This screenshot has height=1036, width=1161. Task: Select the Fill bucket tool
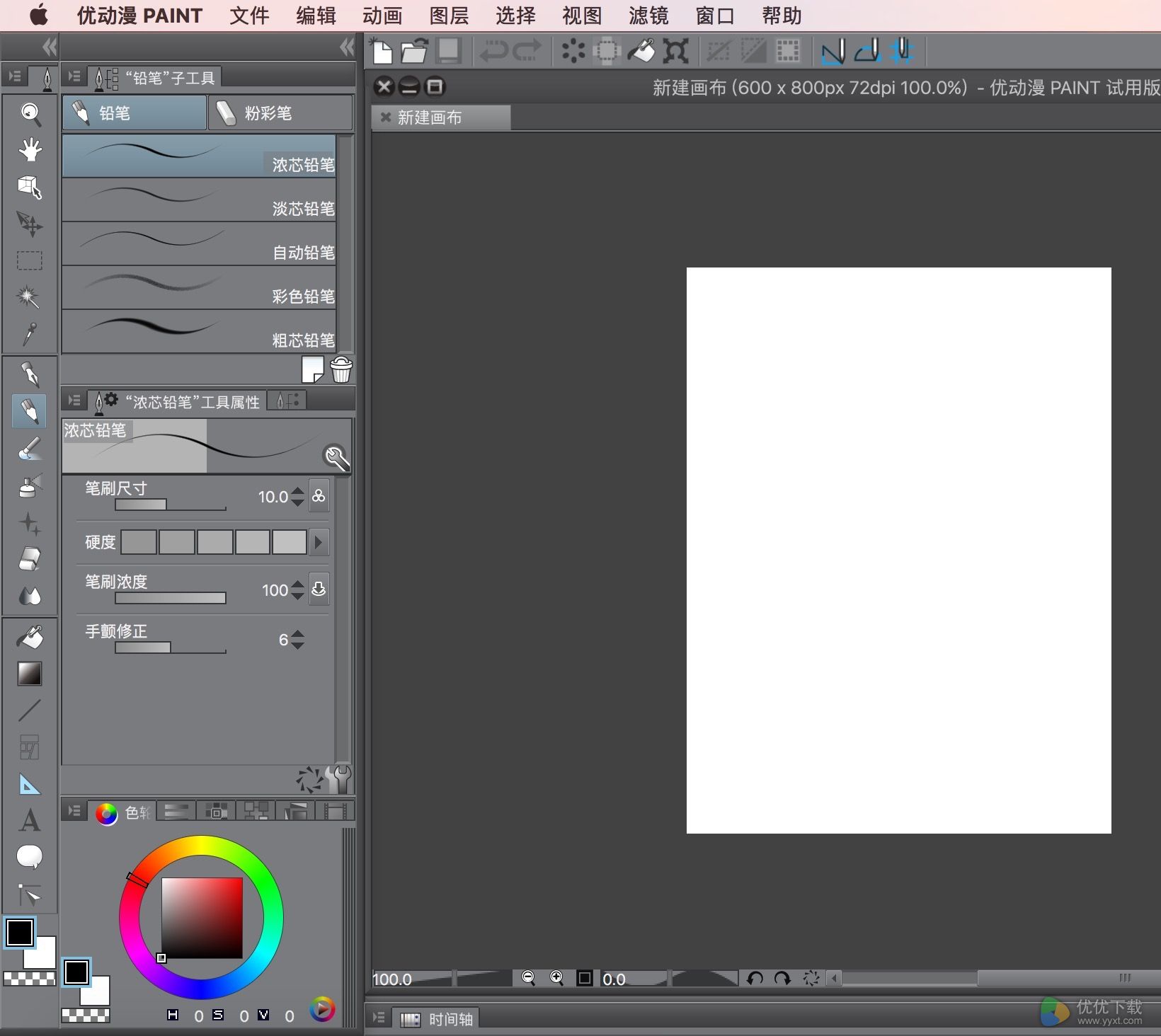(x=30, y=637)
